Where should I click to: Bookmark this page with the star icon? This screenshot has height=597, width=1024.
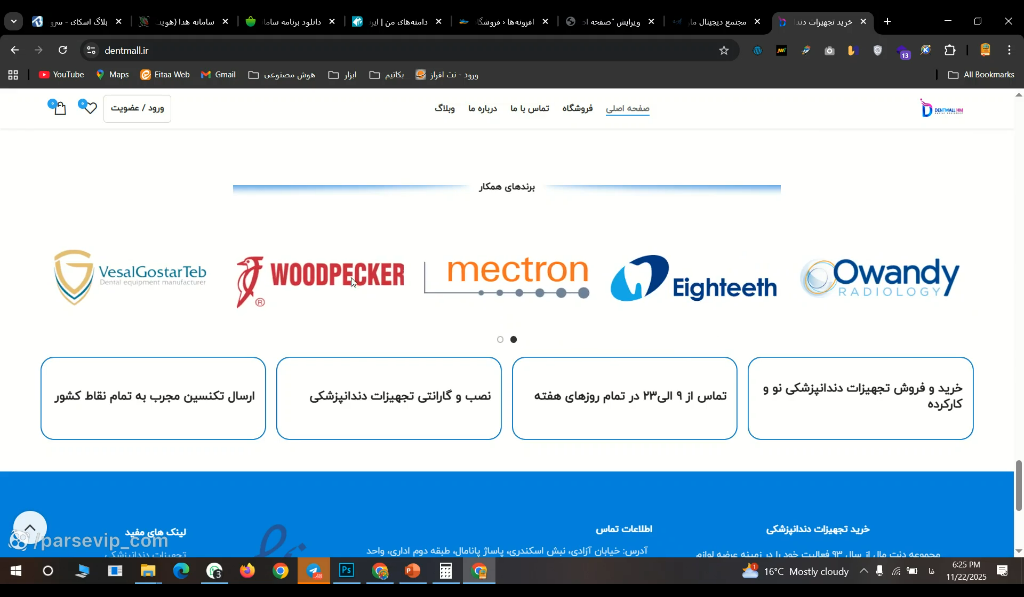[x=724, y=50]
